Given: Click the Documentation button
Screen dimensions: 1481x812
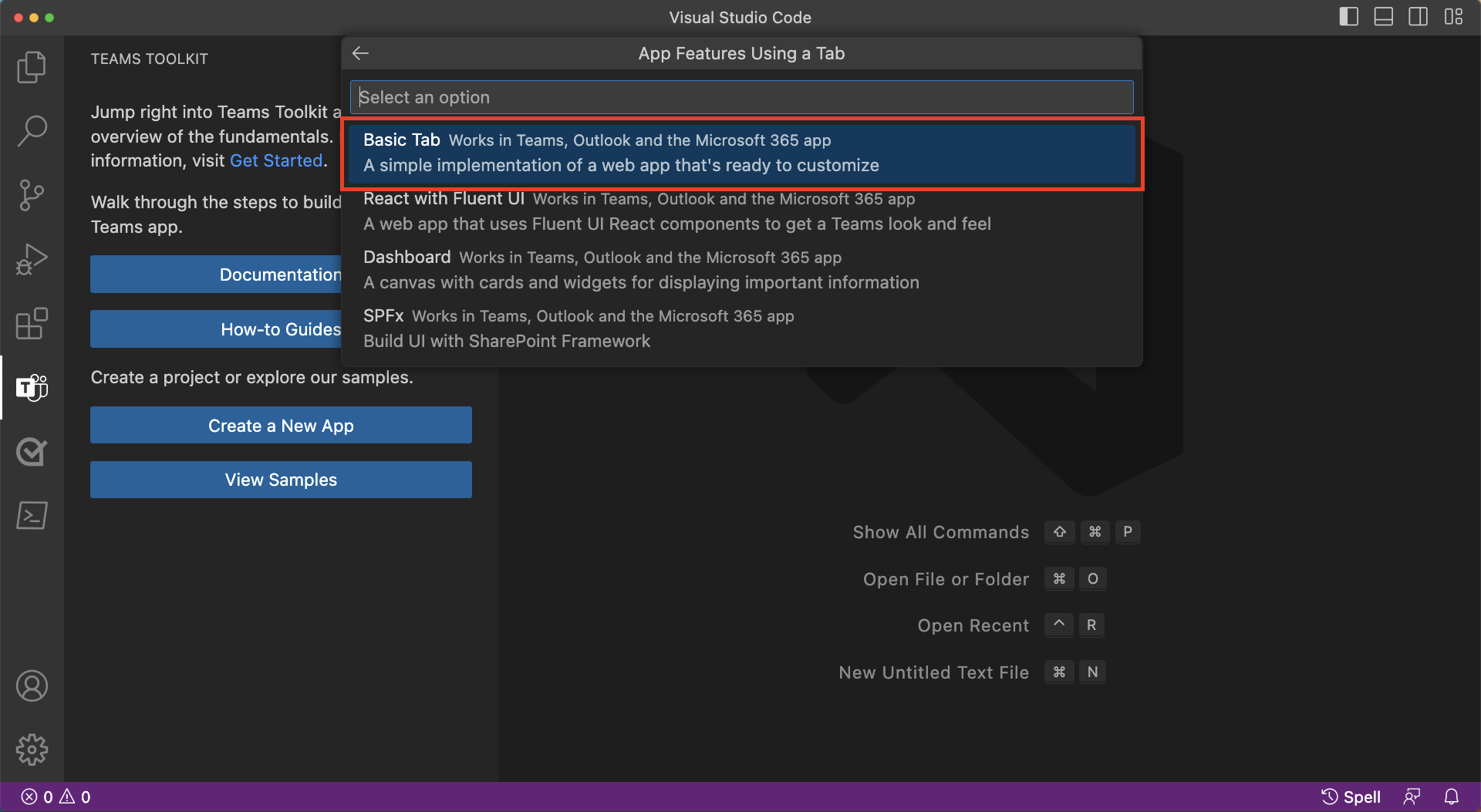Looking at the screenshot, I should point(216,275).
